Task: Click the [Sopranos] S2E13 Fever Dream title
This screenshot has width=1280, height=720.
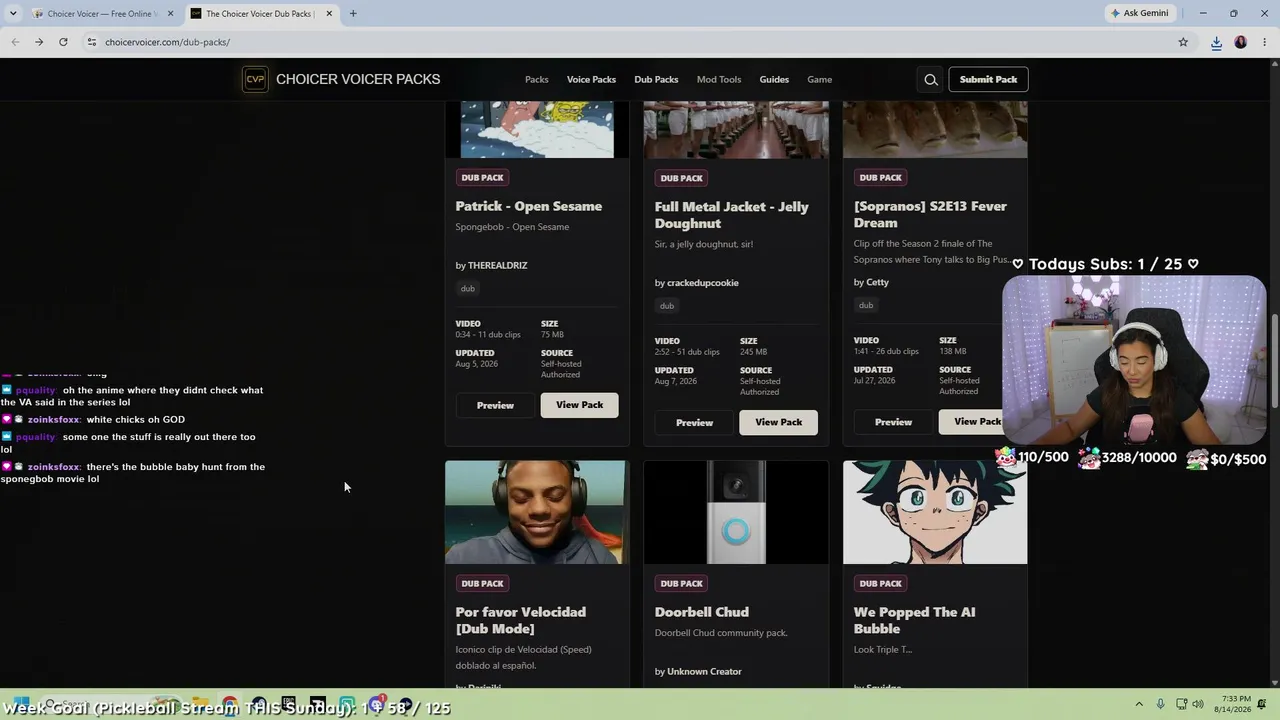Action: click(x=930, y=214)
